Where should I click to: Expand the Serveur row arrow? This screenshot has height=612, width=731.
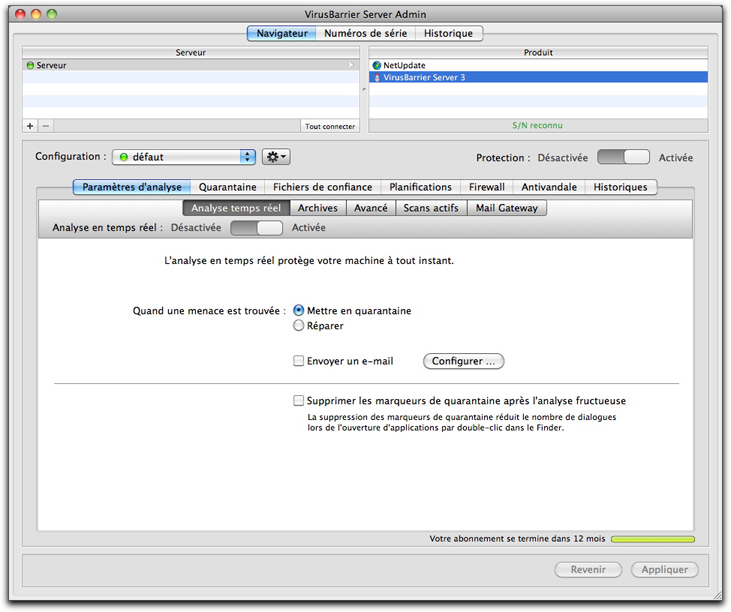point(352,65)
